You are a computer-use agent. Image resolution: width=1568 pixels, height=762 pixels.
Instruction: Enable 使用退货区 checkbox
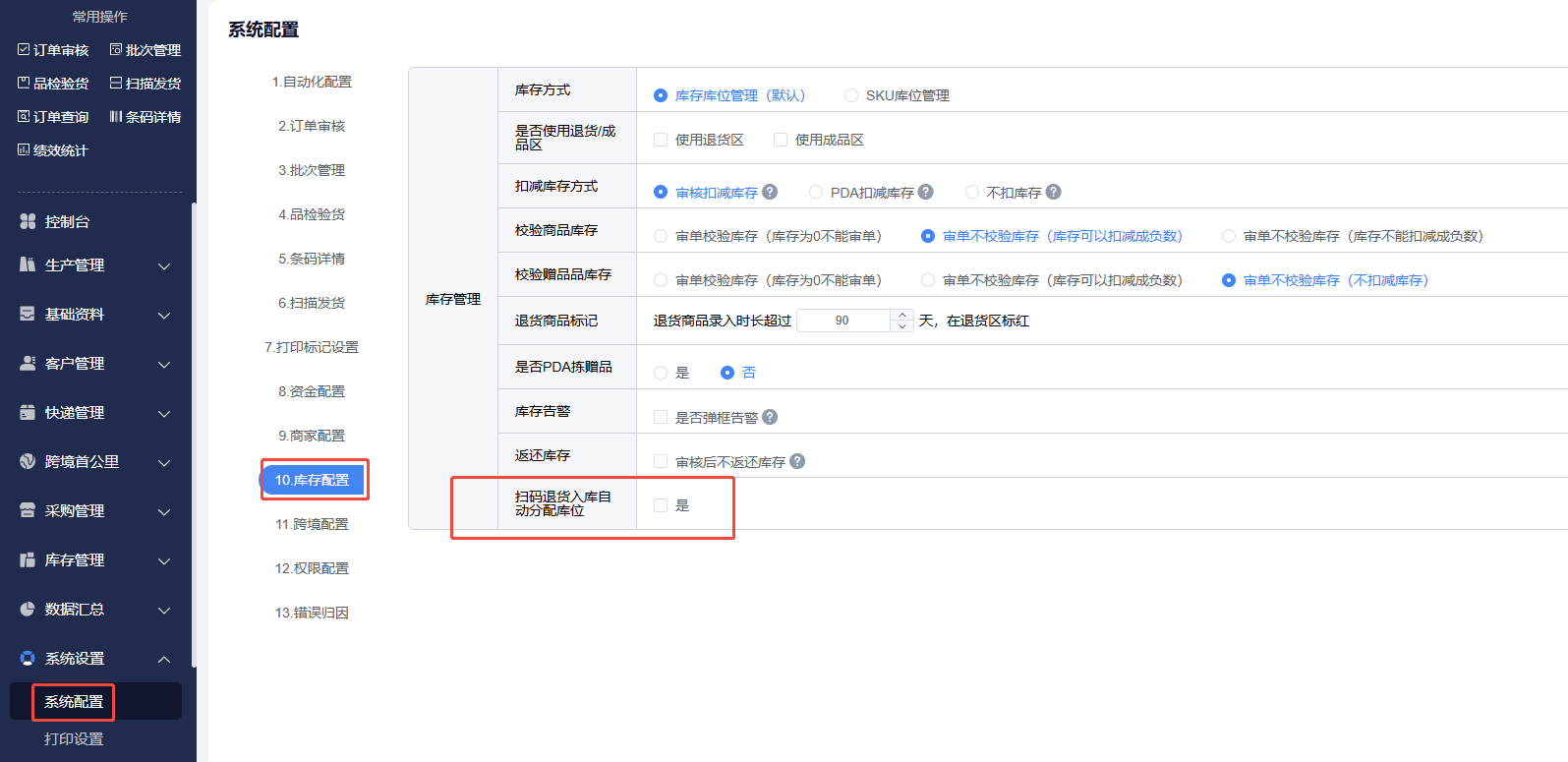coord(661,140)
